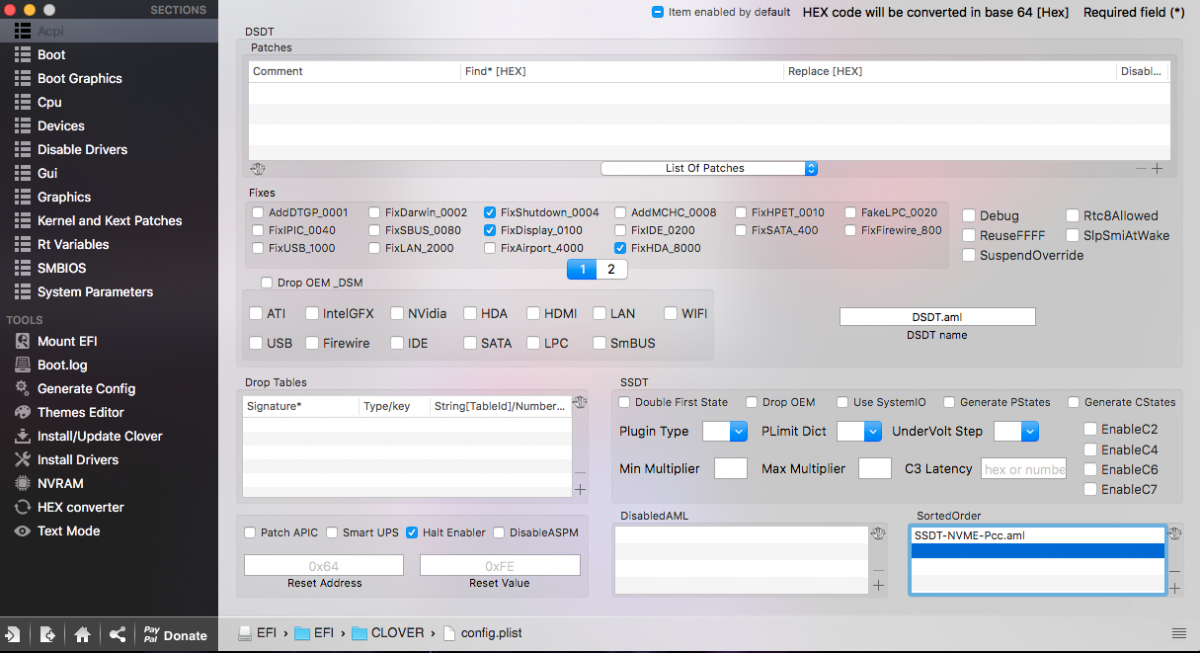
Task: Switch to Fixes page 2
Action: (x=610, y=269)
